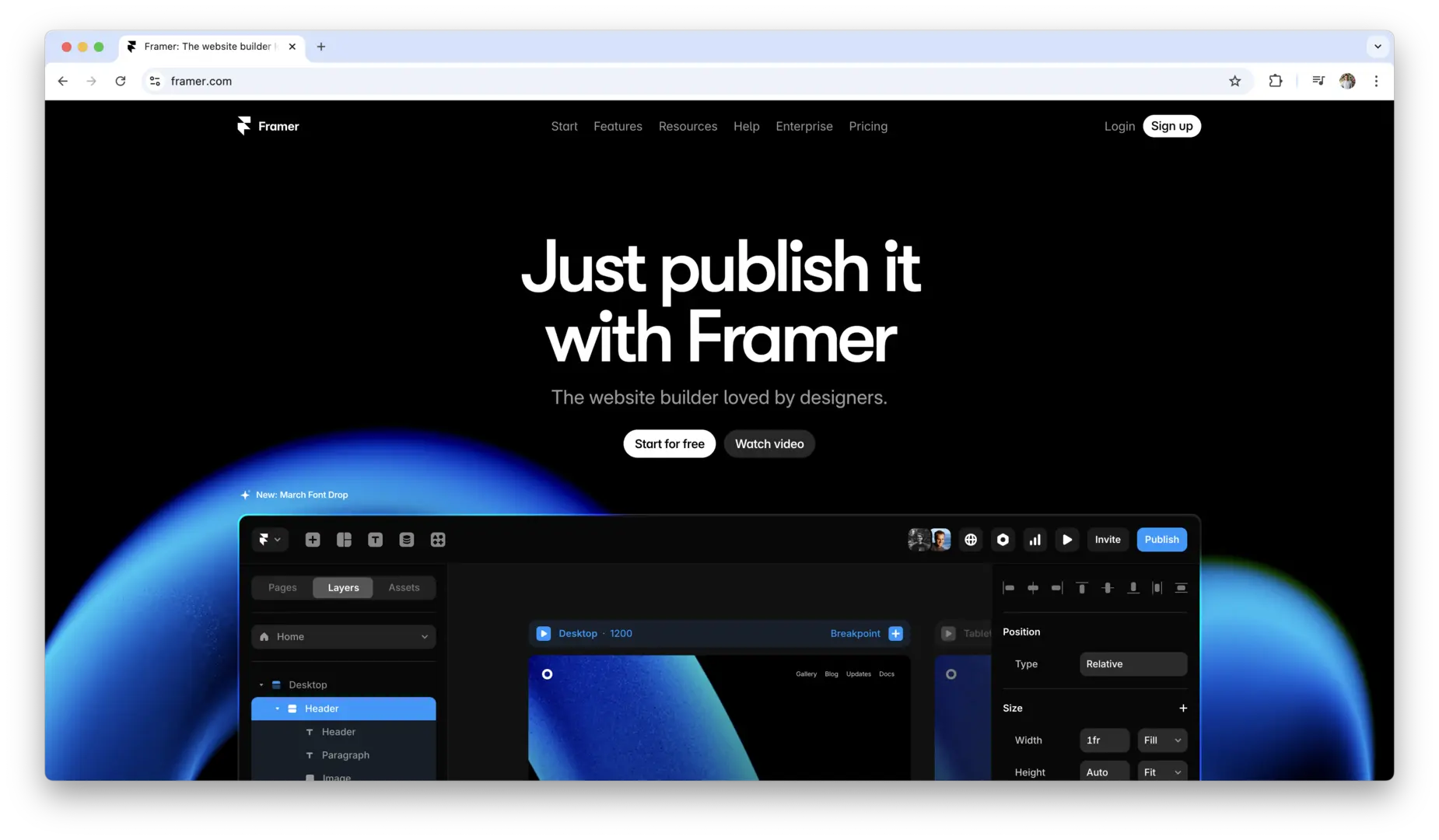
Task: Click the collaborator avatars in editor toolbar
Action: 930,540
